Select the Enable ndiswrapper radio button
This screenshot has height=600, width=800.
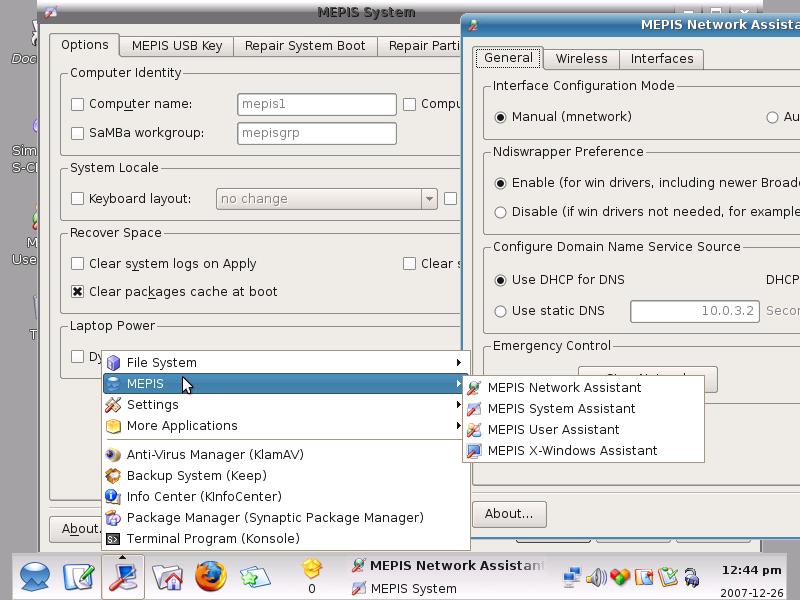tap(501, 183)
